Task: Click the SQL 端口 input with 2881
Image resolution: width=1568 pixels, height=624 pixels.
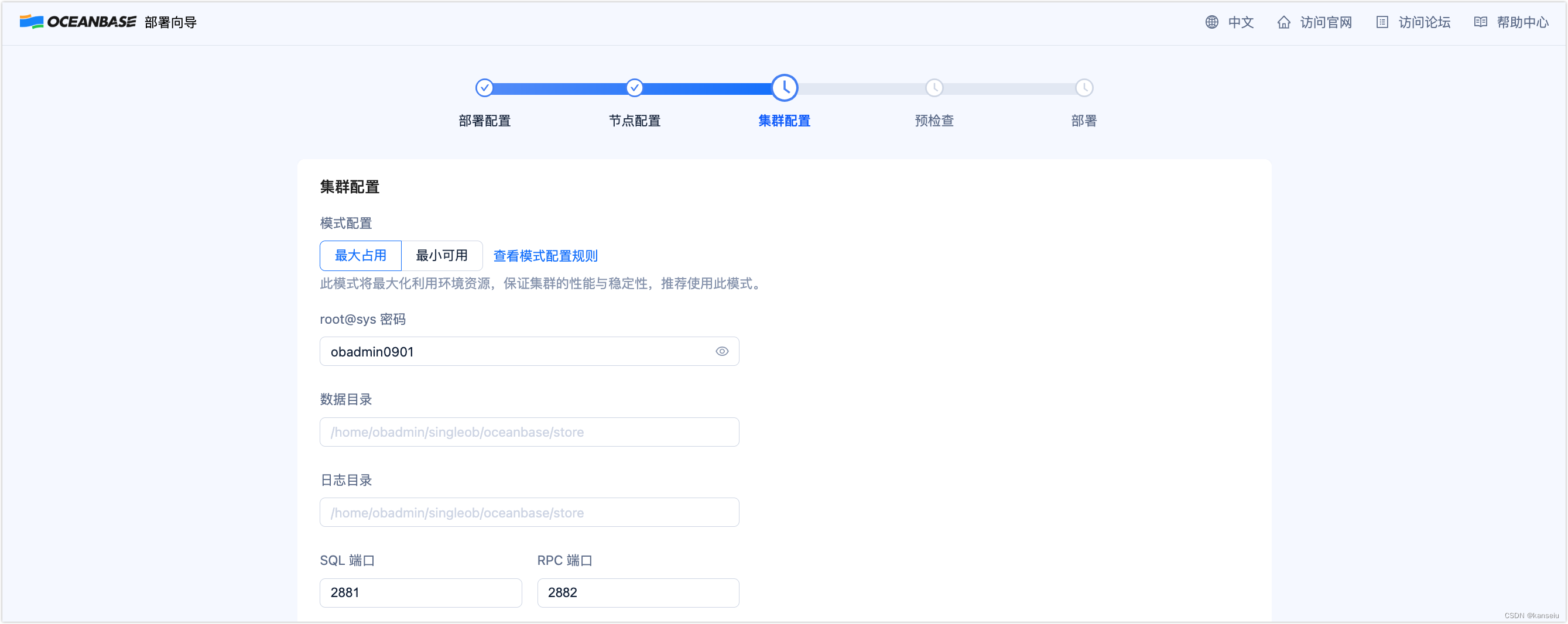Action: point(420,592)
